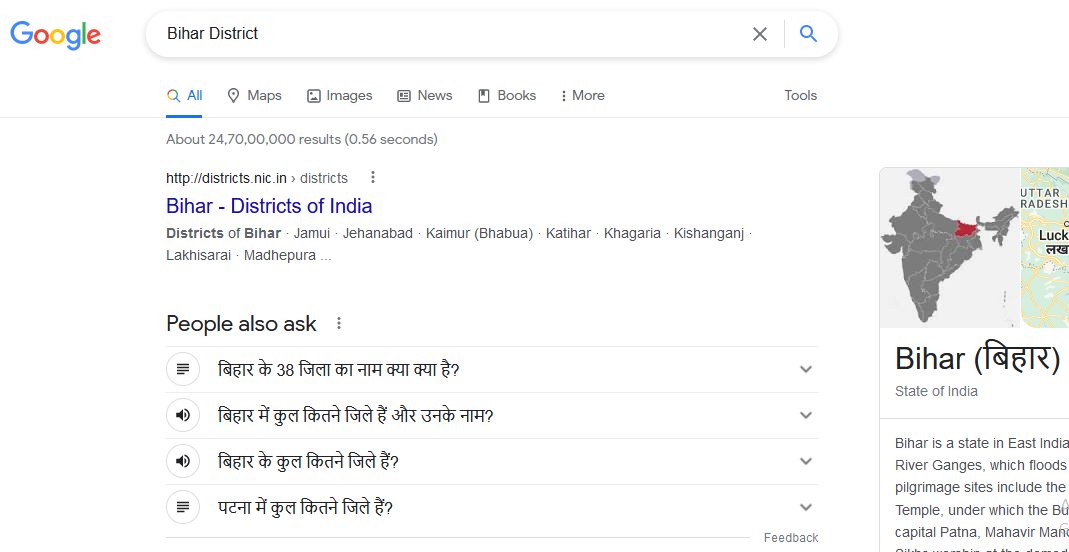Click Feedback below People also ask
1069x552 pixels.
tap(791, 538)
